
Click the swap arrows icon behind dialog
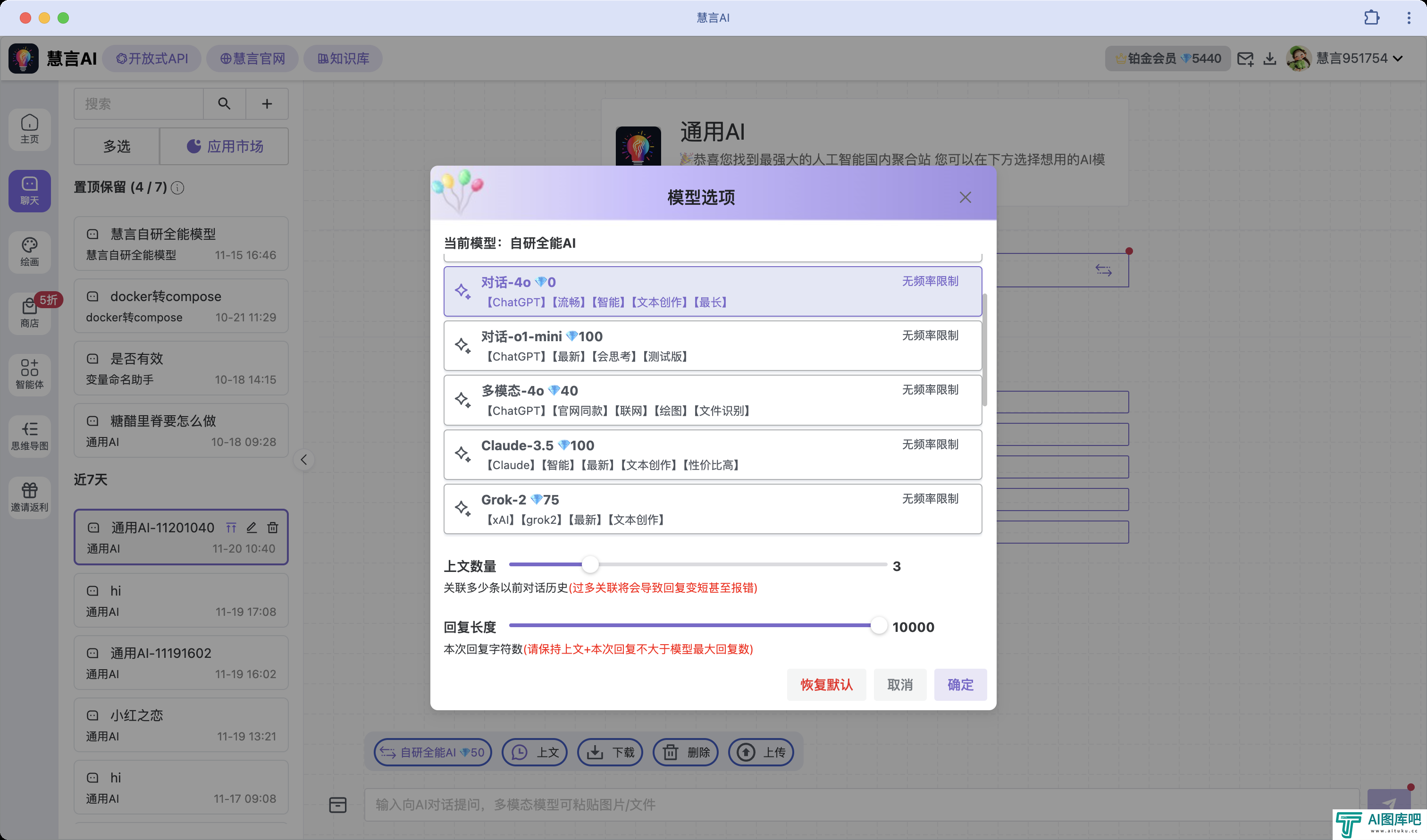[x=1104, y=270]
